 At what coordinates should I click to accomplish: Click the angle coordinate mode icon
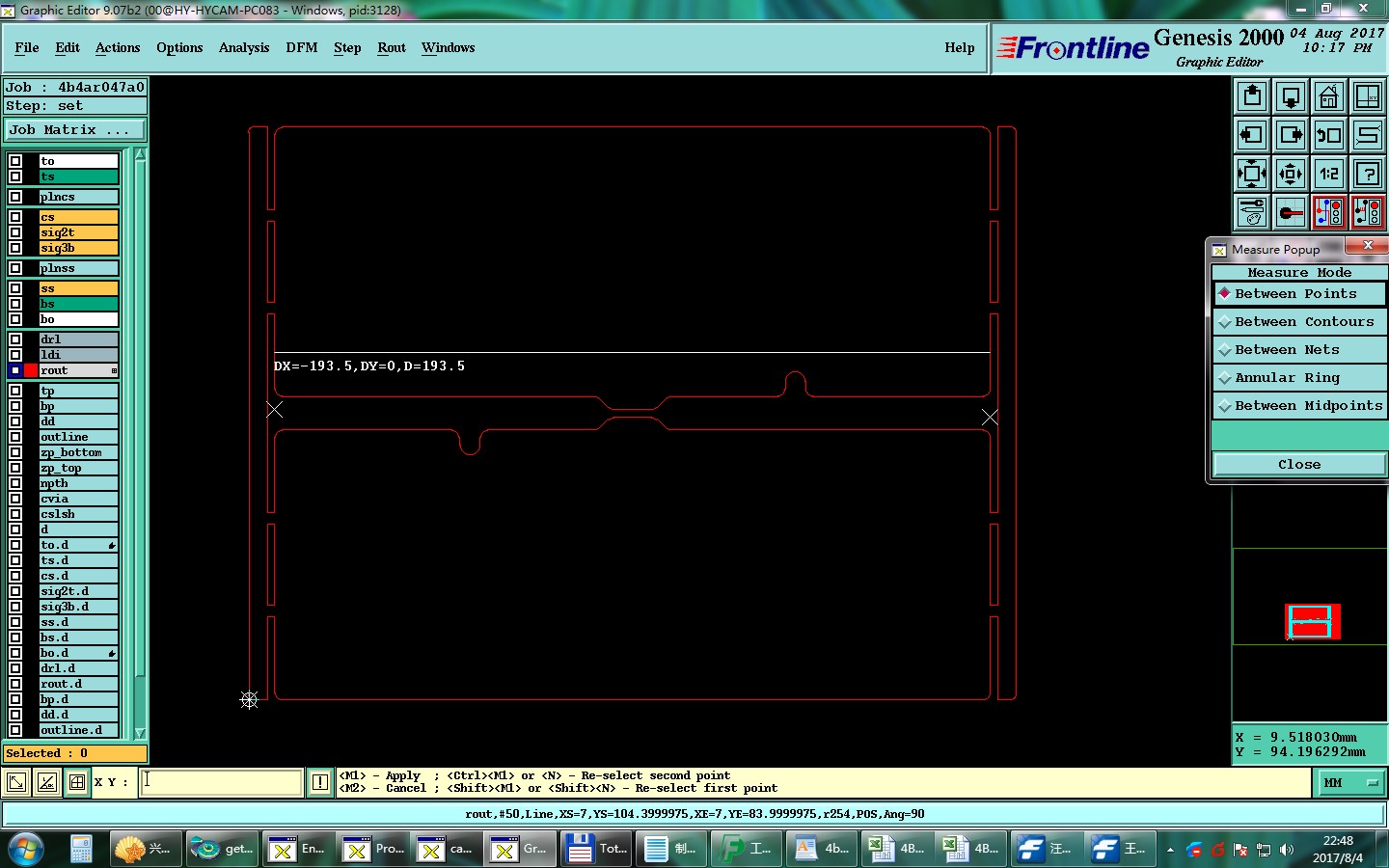pyautogui.click(x=46, y=782)
